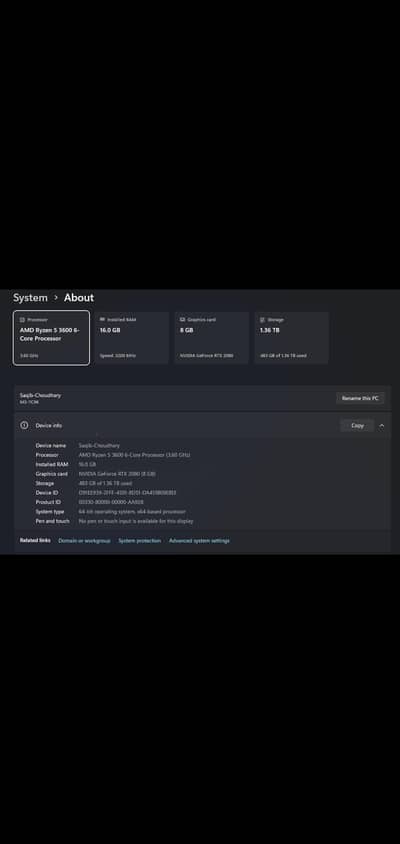Click the Installed RAM card icon

pyautogui.click(x=102, y=320)
